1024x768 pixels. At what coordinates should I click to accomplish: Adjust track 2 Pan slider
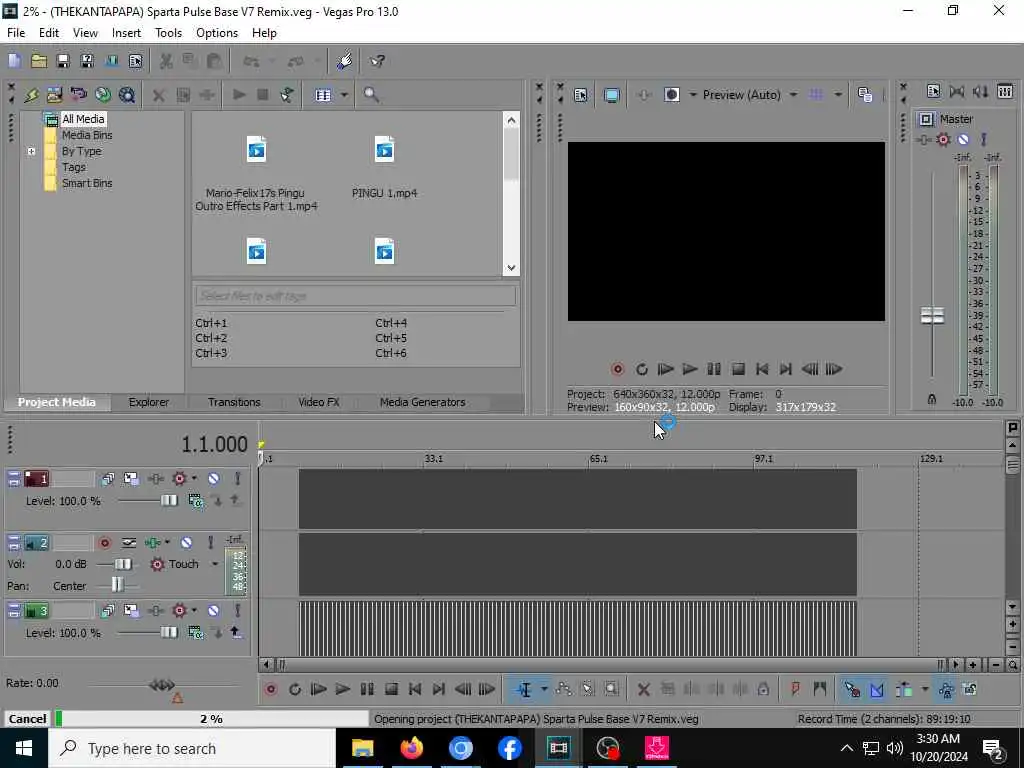click(117, 584)
